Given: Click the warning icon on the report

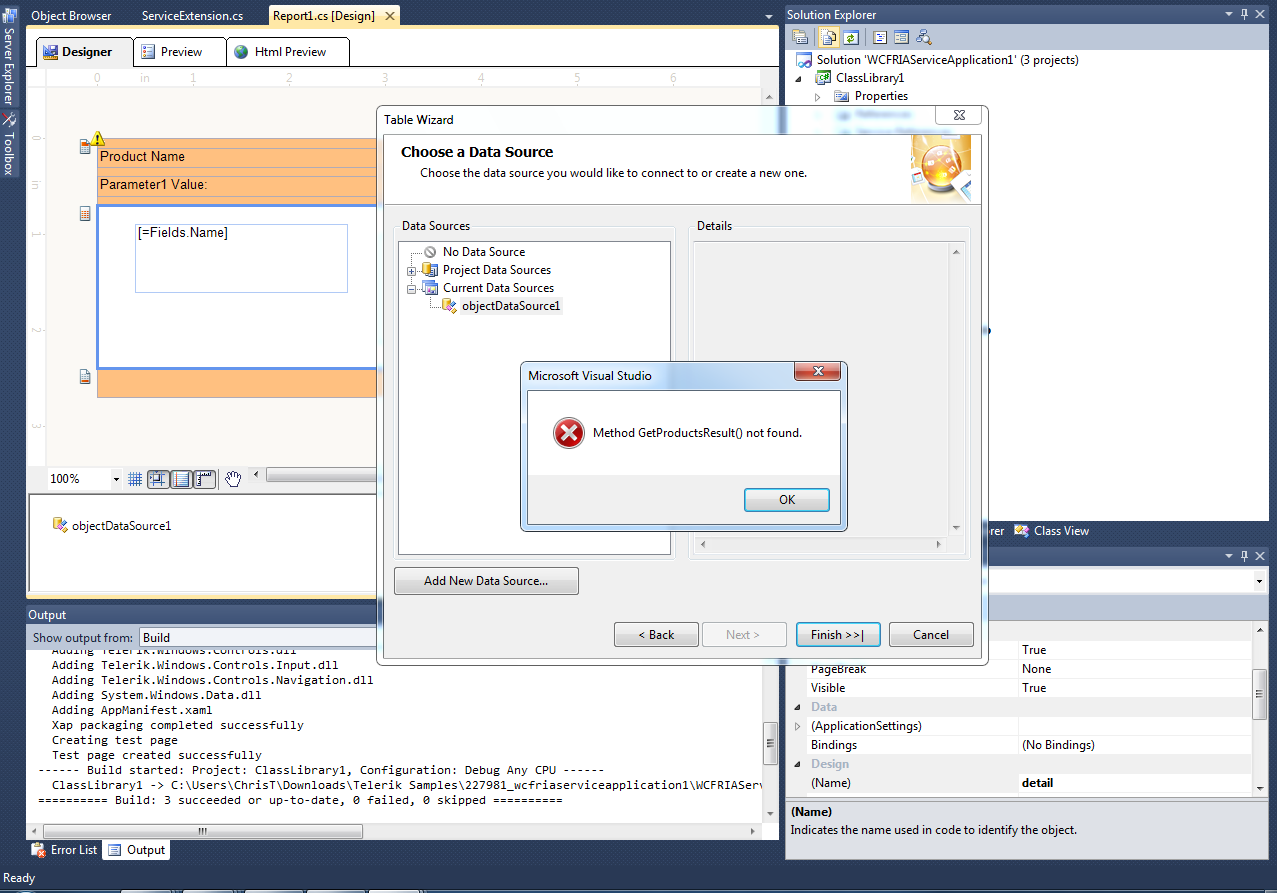Looking at the screenshot, I should (x=97, y=139).
